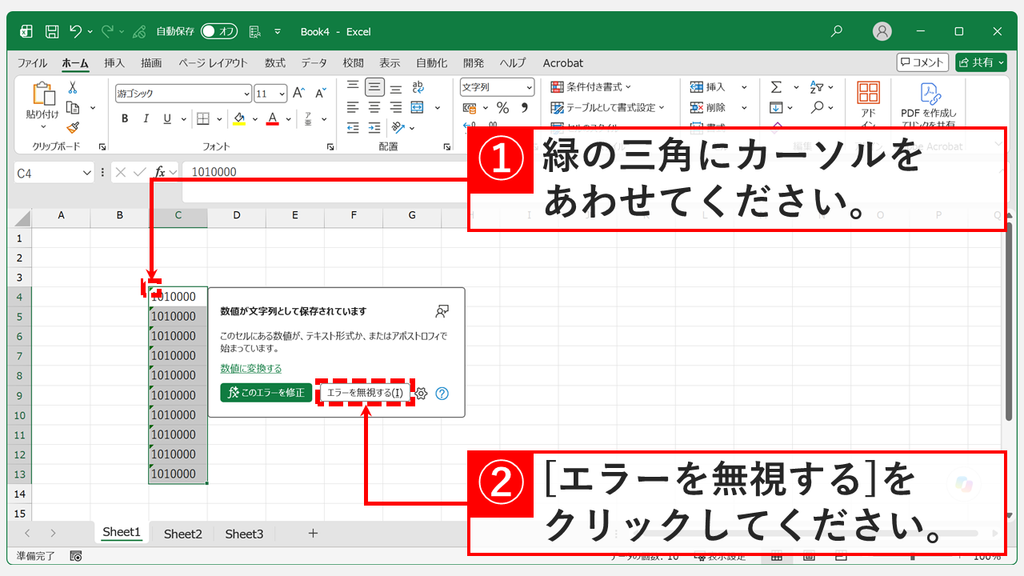Screen dimensions: 1024x576
Task: Click the 削除 cells button
Action: coord(708,108)
